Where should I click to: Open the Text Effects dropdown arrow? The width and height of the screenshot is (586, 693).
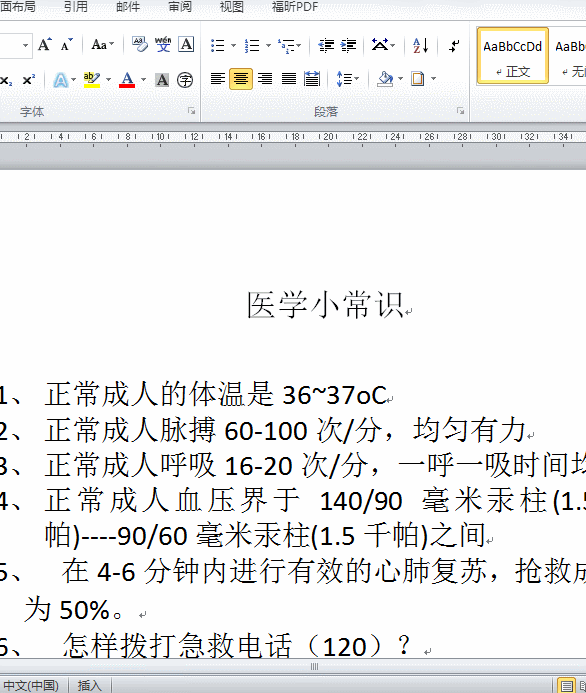[x=73, y=80]
